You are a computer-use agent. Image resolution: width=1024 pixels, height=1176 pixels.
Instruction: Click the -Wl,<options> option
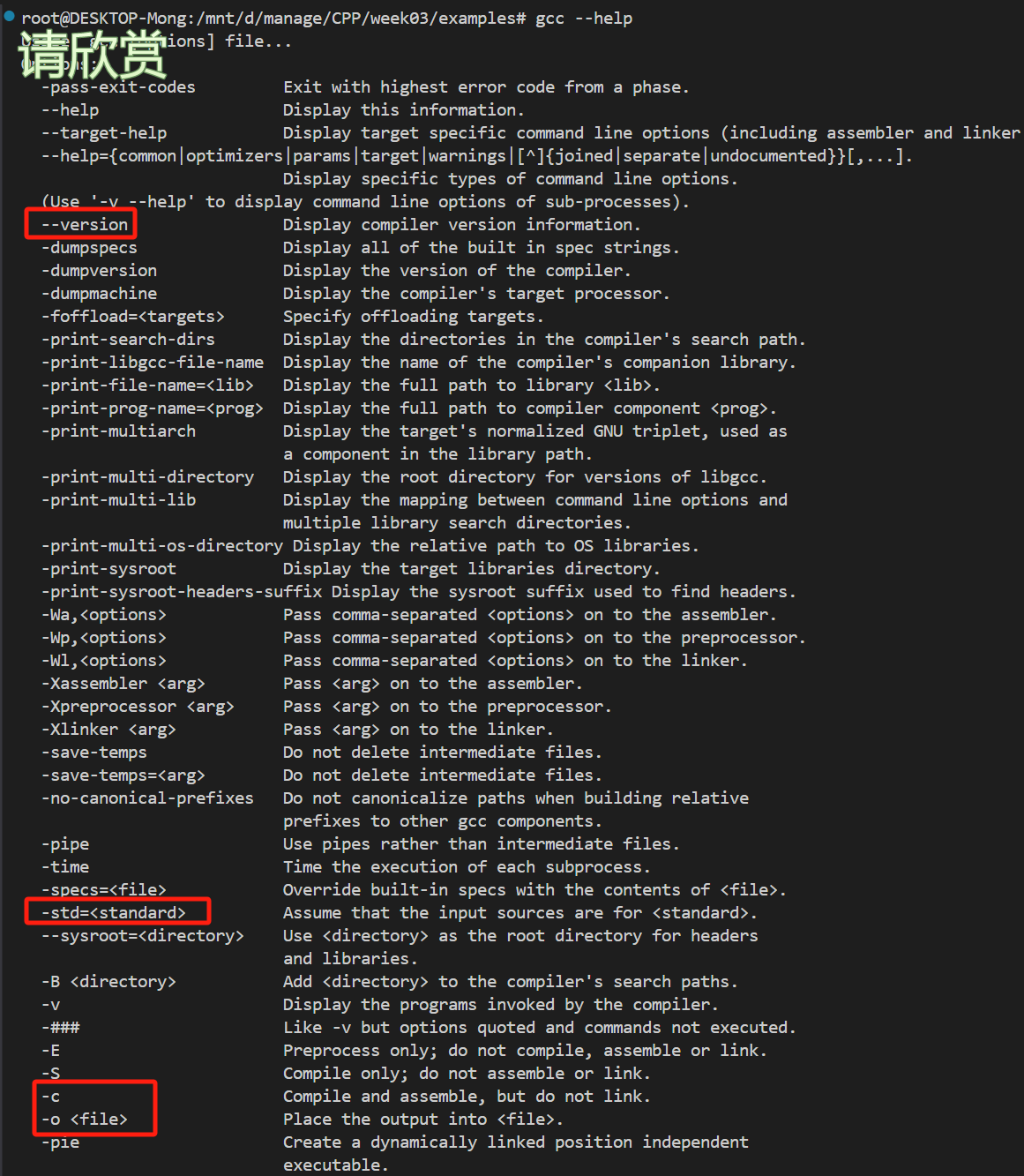(x=104, y=661)
